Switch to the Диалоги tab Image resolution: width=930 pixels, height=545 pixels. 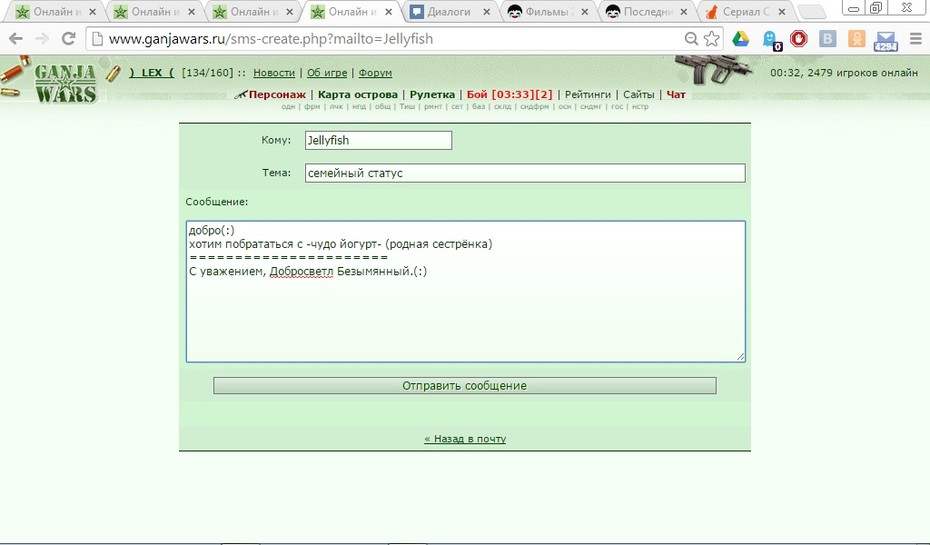click(x=449, y=12)
